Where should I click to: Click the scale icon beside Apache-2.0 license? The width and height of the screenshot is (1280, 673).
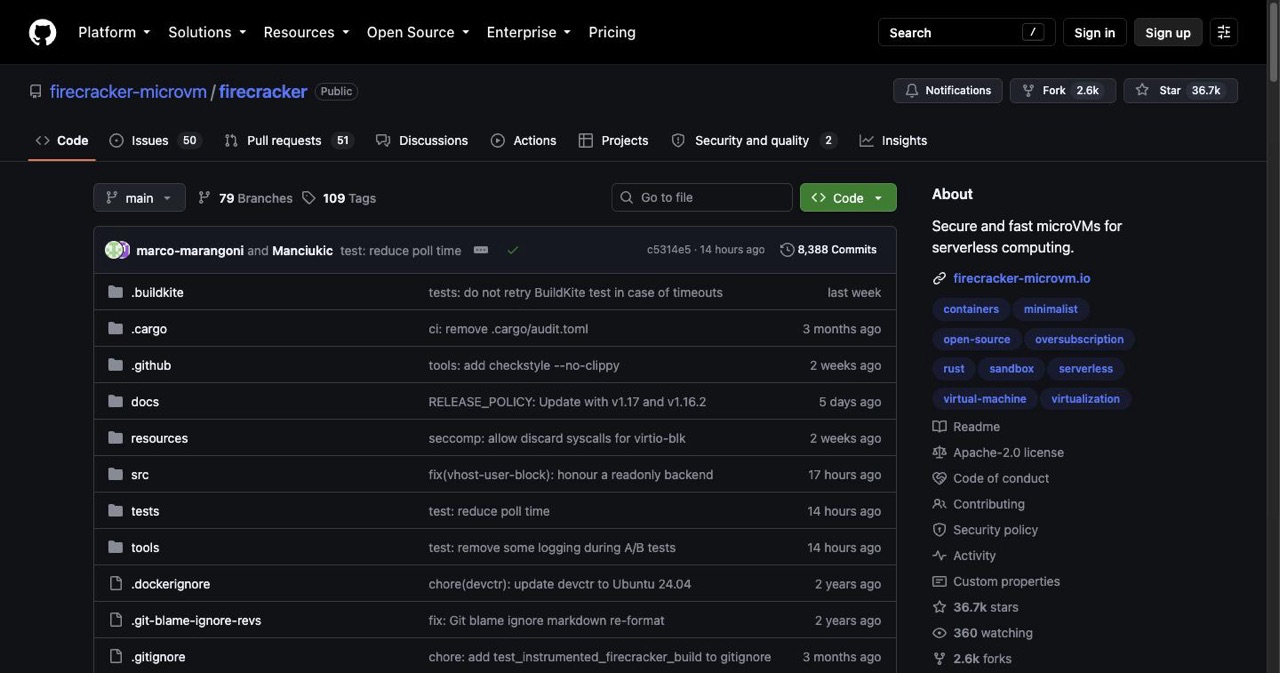click(x=939, y=452)
